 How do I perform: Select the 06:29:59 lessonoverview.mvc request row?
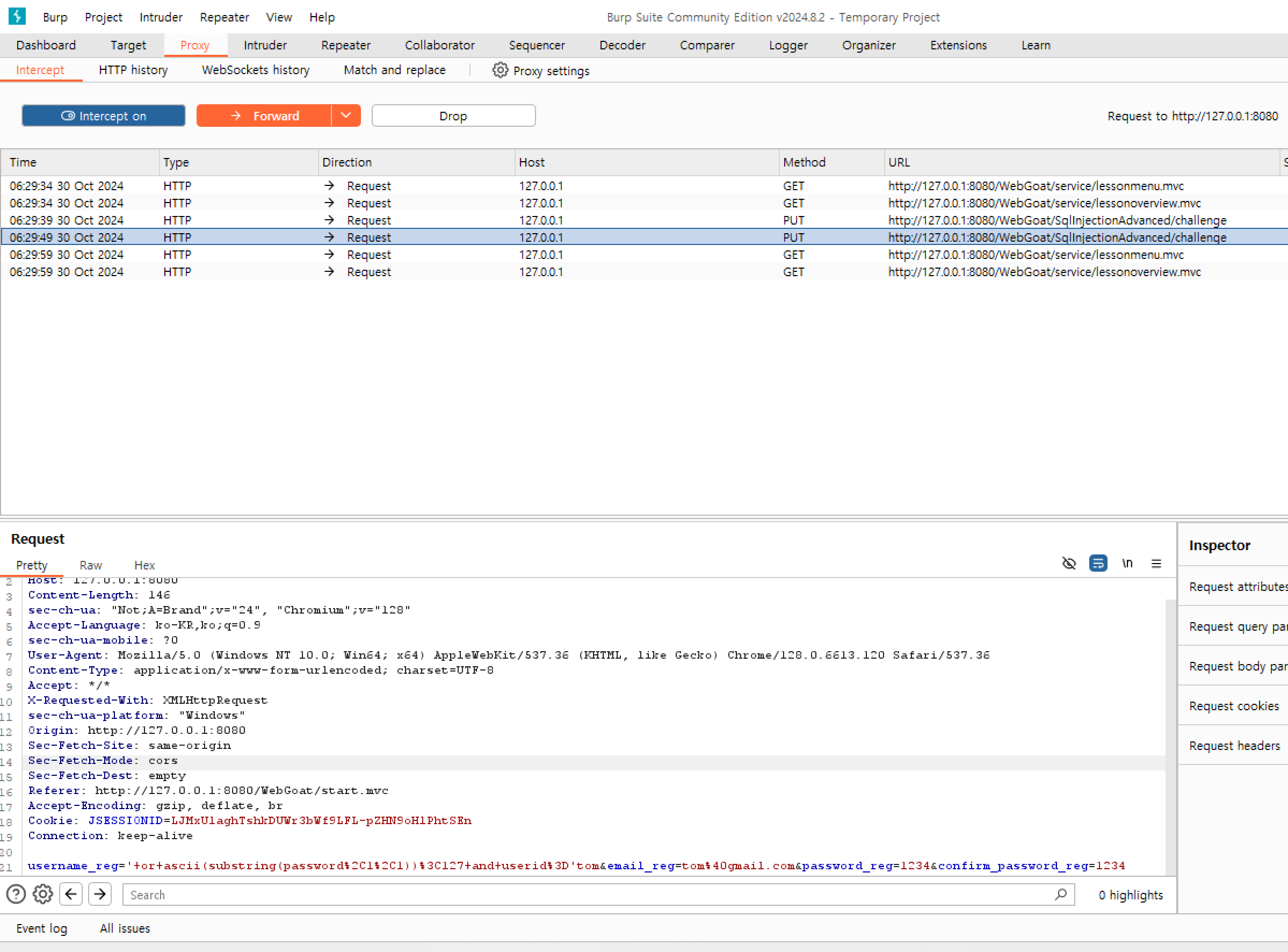point(644,272)
